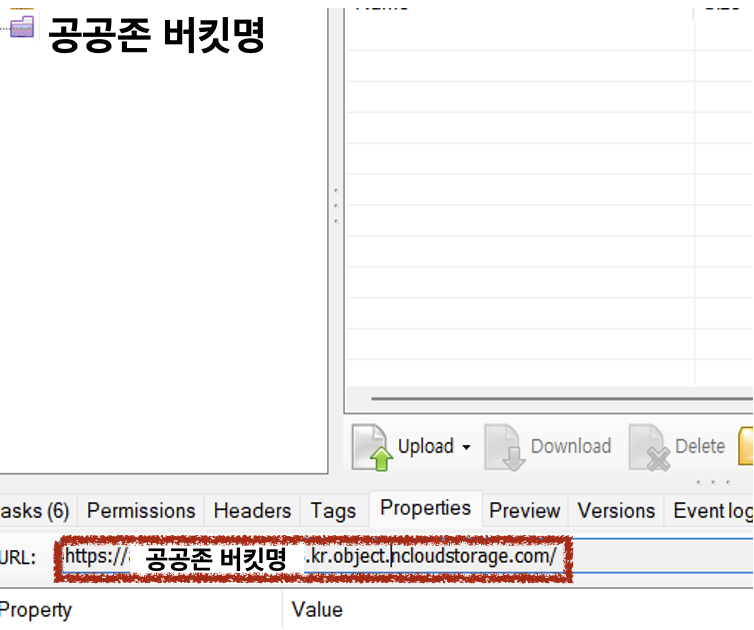
Task: Click the Upload file icon
Action: [372, 447]
